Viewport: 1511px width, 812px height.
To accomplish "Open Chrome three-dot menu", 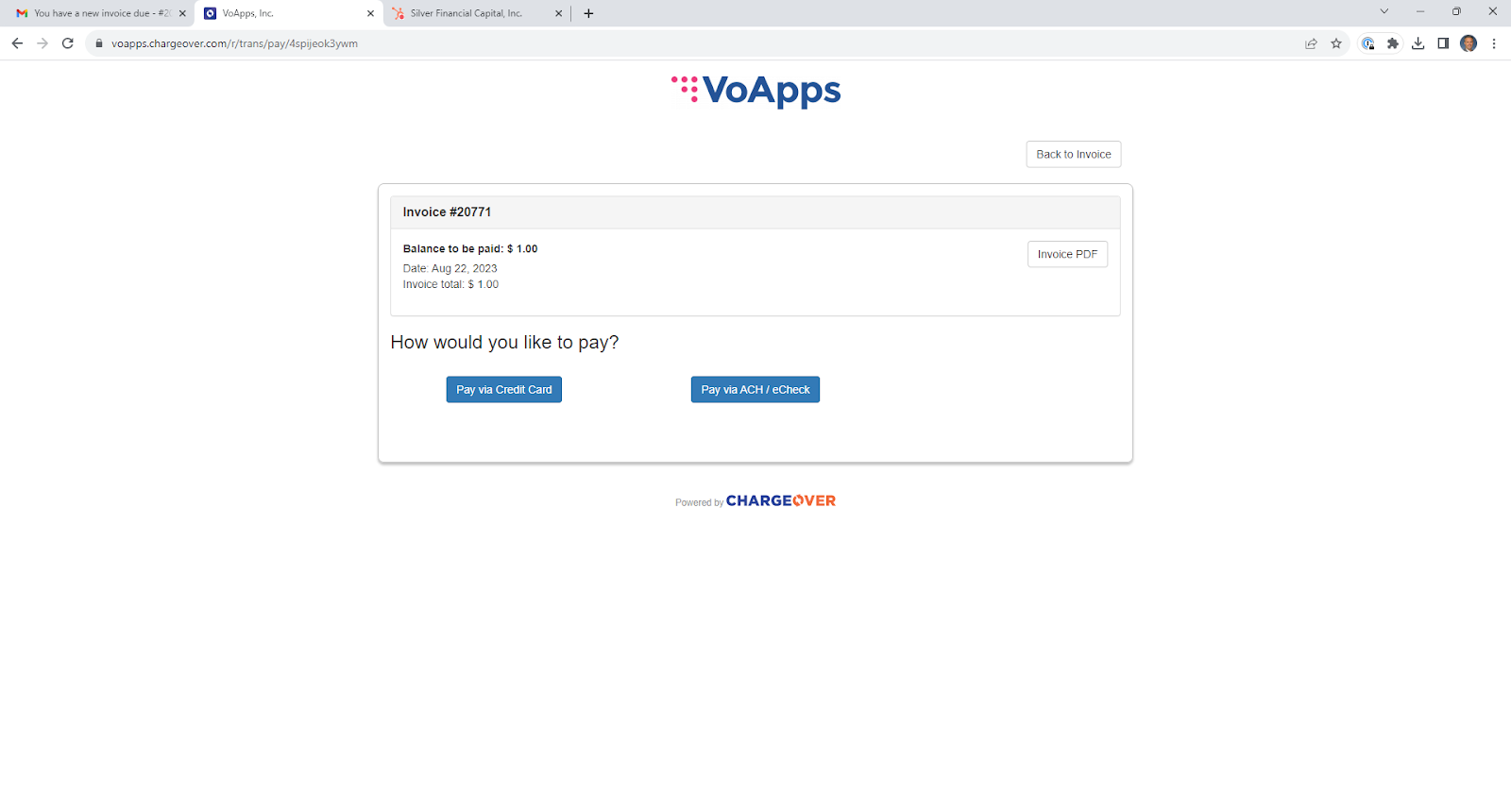I will point(1494,43).
